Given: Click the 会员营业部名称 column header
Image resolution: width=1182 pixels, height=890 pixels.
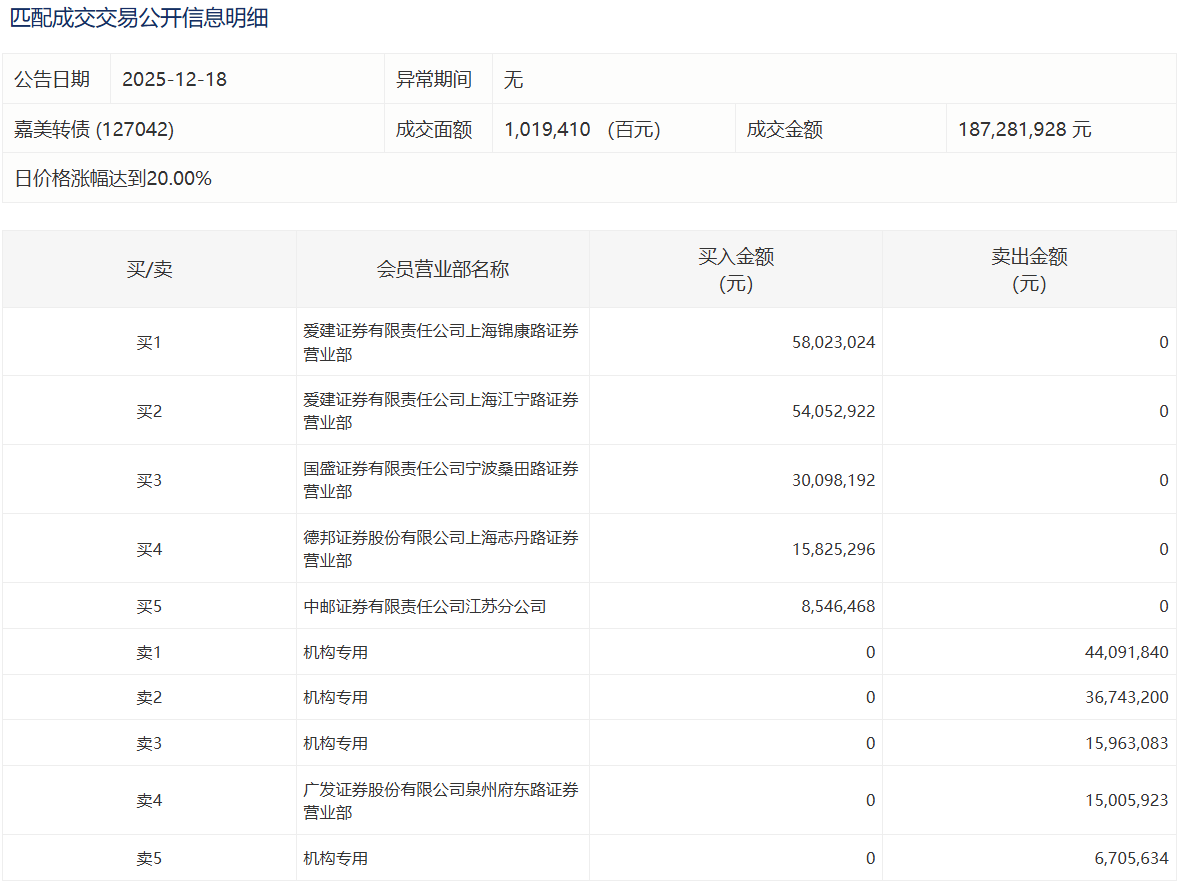Looking at the screenshot, I should [442, 270].
